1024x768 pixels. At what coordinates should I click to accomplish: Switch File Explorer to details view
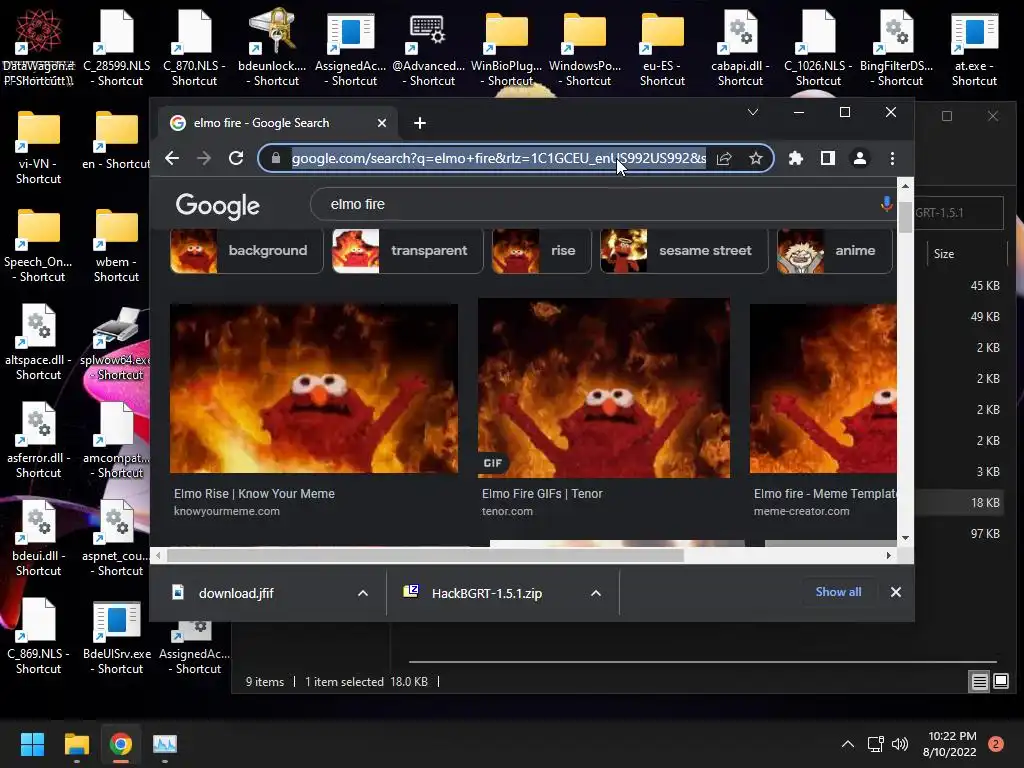pyautogui.click(x=980, y=682)
